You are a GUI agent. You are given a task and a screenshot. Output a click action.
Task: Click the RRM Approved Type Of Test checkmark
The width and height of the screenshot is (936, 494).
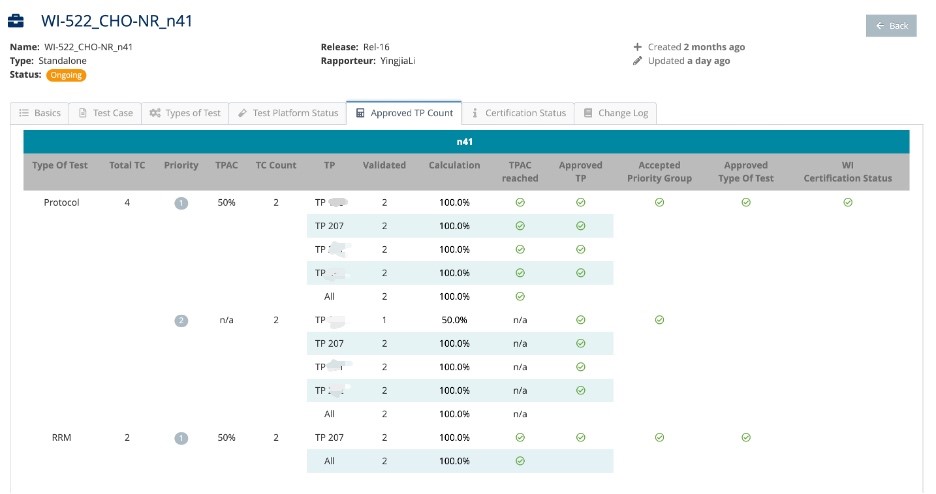745,437
